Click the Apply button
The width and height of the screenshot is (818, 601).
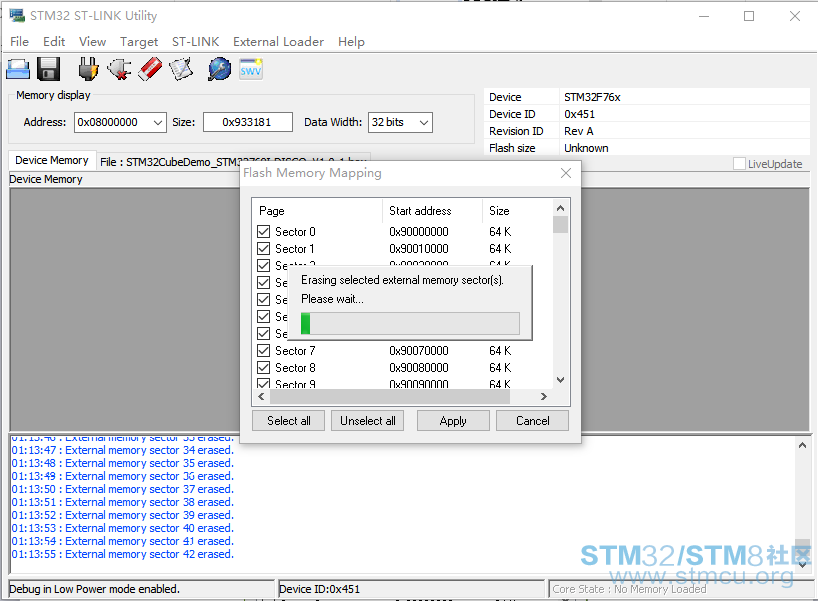(453, 420)
